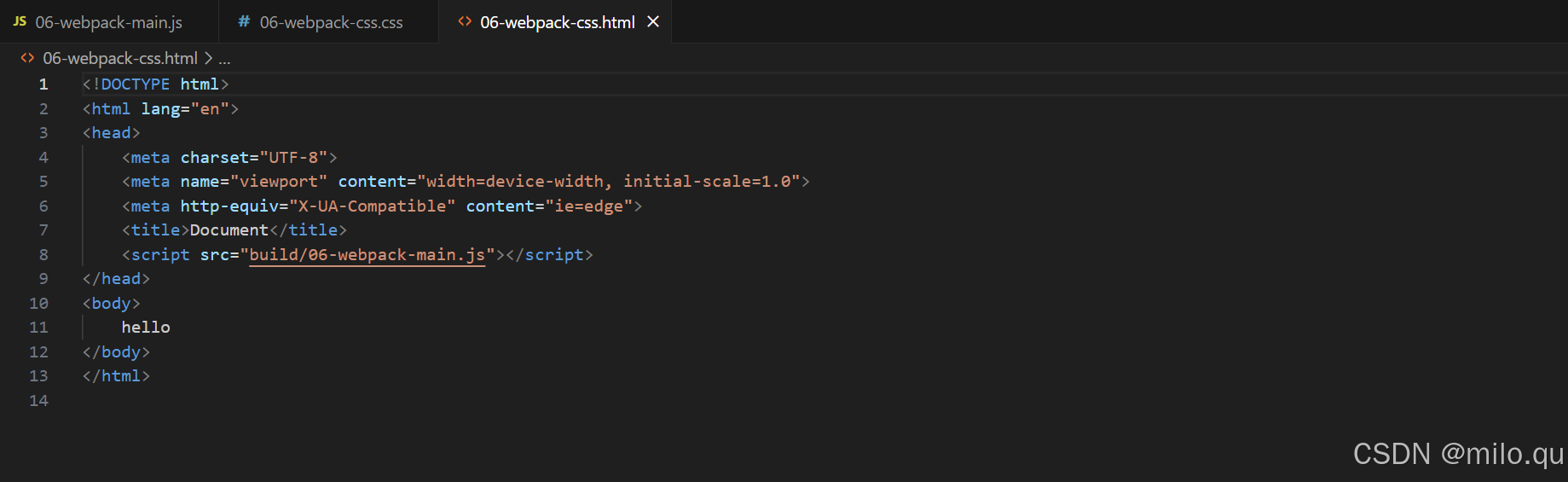
Task: Click the src attribute on the script tag
Action: coord(215,255)
